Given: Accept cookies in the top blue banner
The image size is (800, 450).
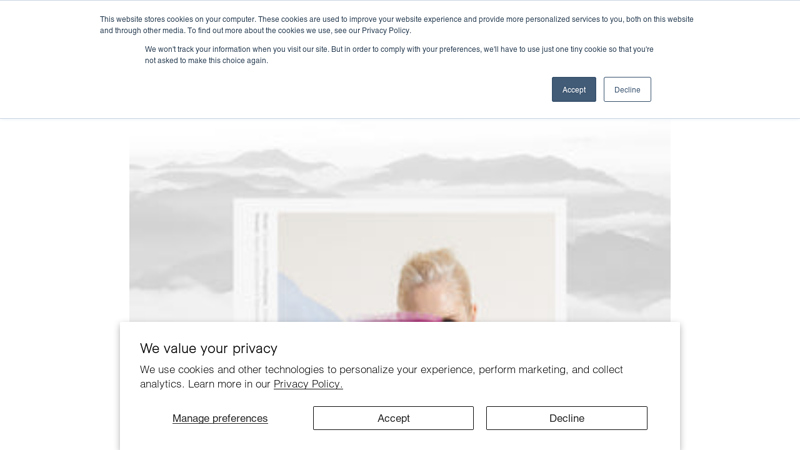Looking at the screenshot, I should [x=573, y=89].
